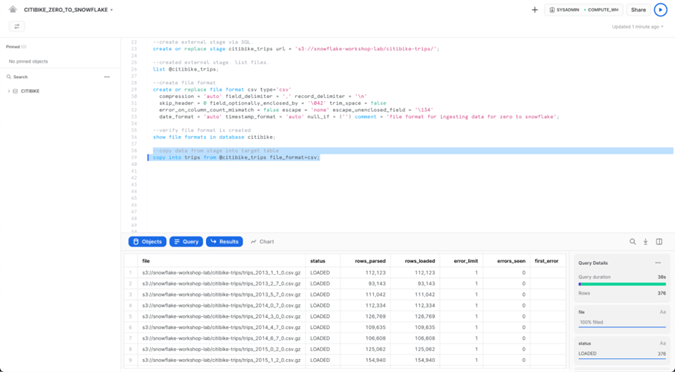Open the Updated 1 minute ago dropdown
This screenshot has width=675, height=372.
638,27
